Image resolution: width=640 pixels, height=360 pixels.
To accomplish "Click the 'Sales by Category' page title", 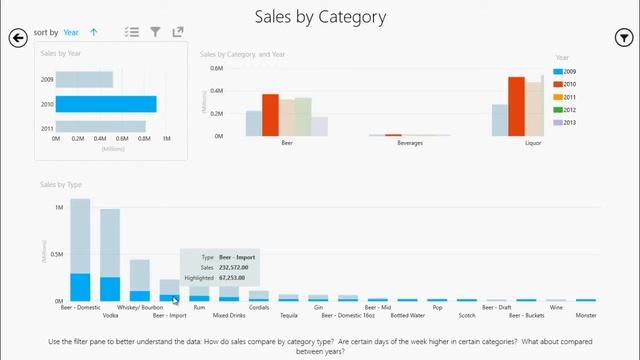I will click(x=320, y=17).
